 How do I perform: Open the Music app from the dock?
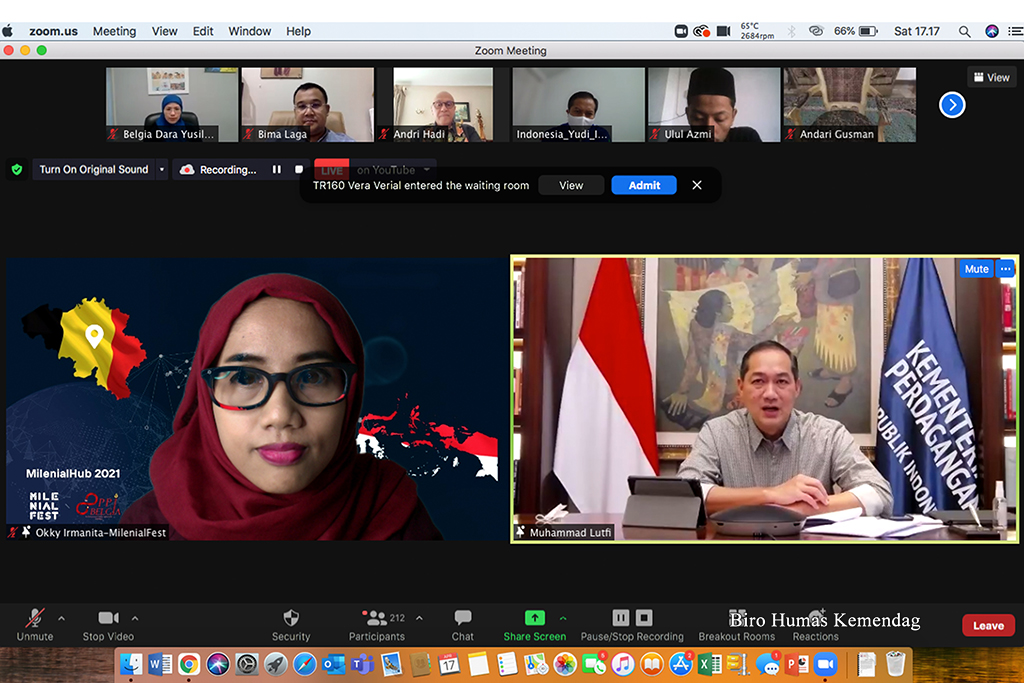pos(622,665)
